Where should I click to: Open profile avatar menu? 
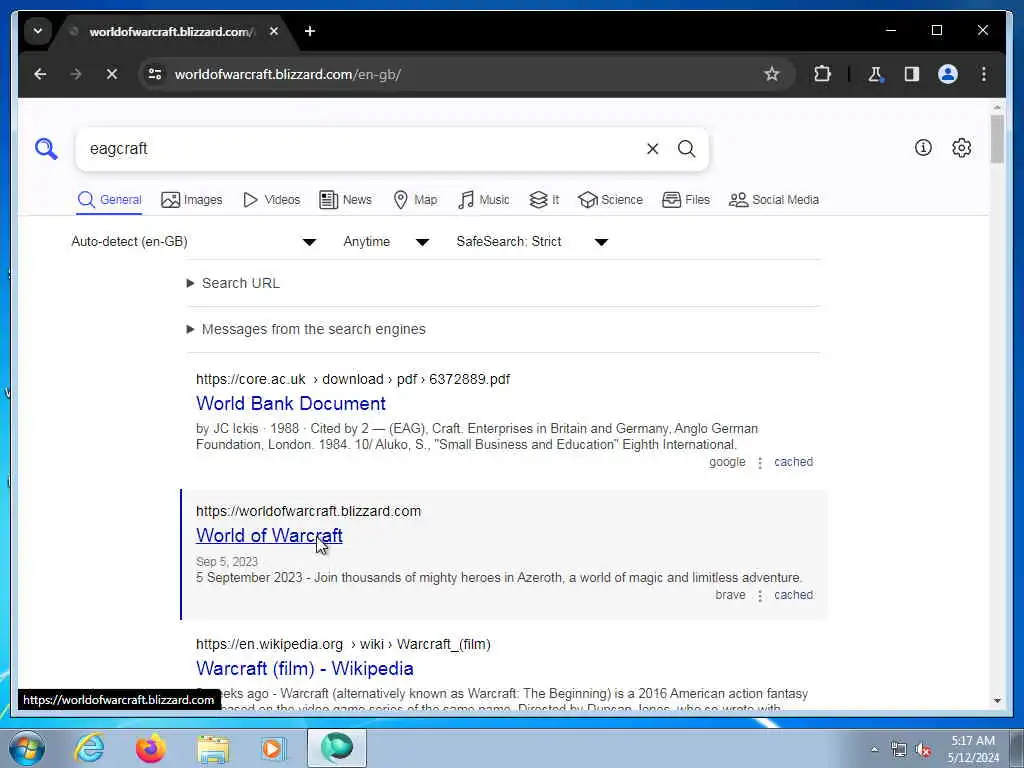948,74
